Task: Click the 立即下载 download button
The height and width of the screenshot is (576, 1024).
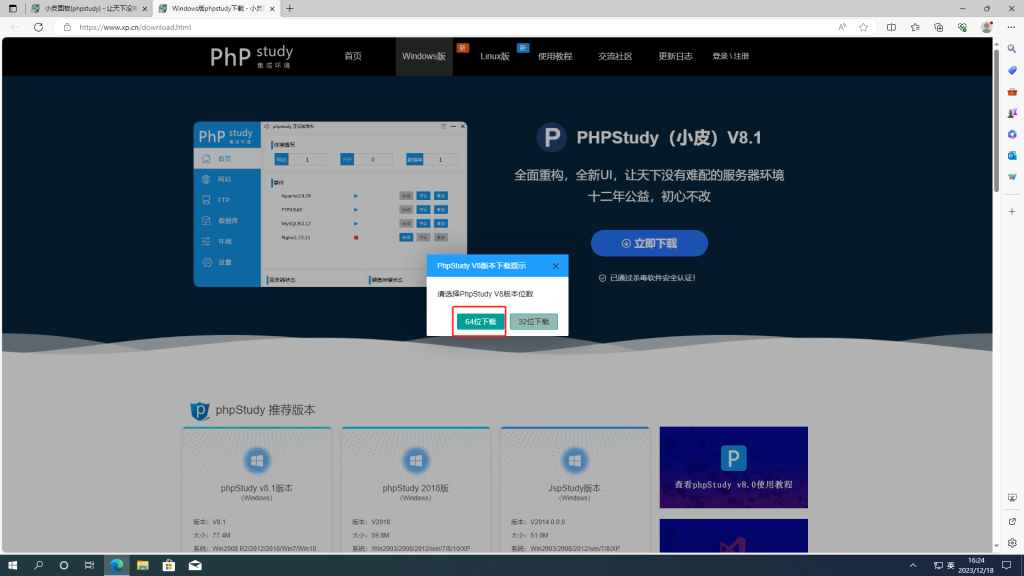Action: [649, 243]
